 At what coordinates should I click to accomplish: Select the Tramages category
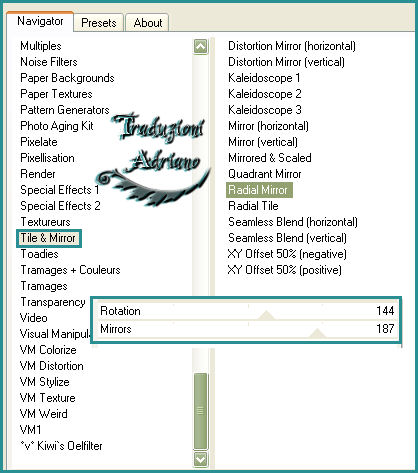tap(44, 286)
